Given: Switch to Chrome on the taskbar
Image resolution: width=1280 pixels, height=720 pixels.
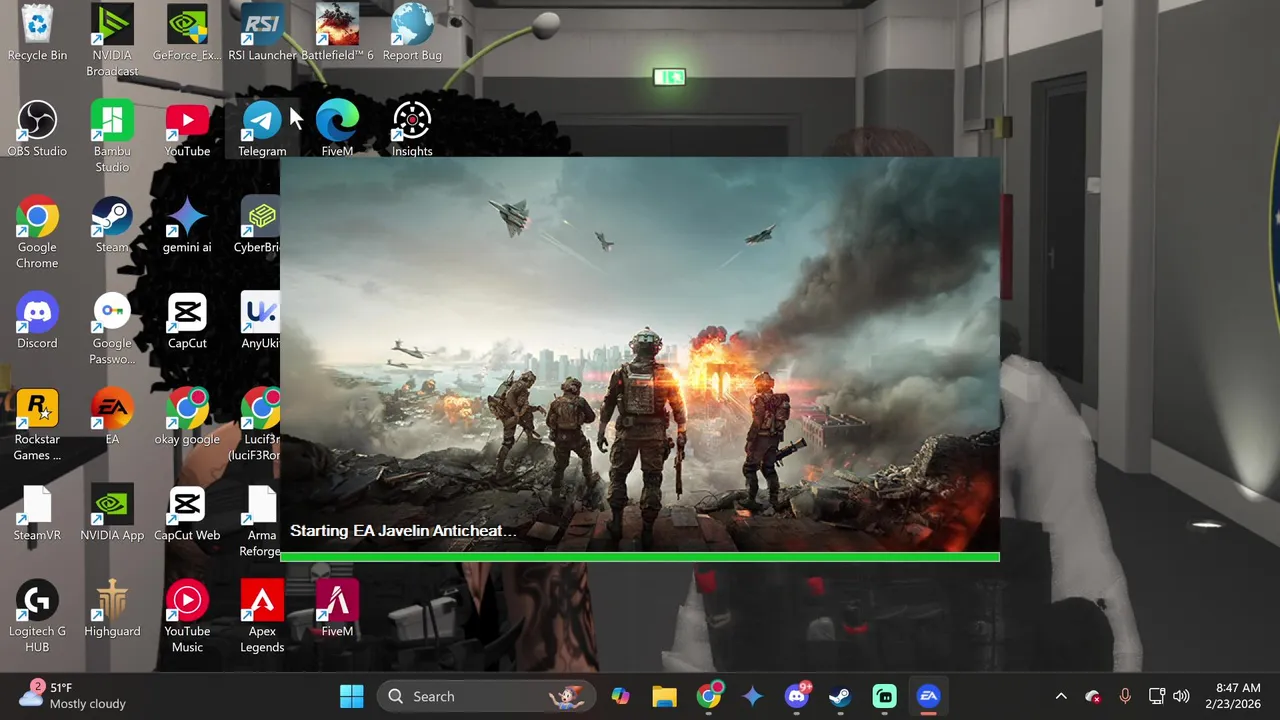Looking at the screenshot, I should click(709, 696).
